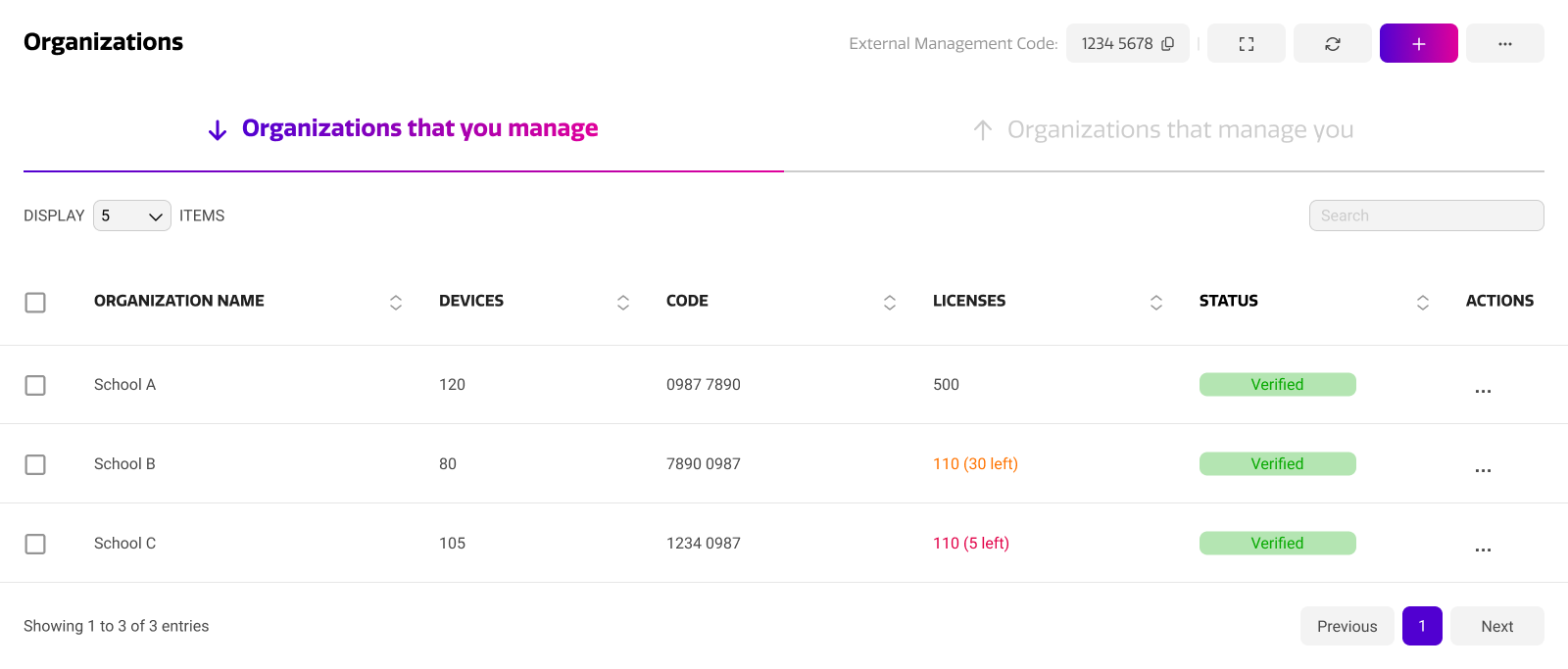
Task: Focus the Search input field
Action: coord(1426,215)
